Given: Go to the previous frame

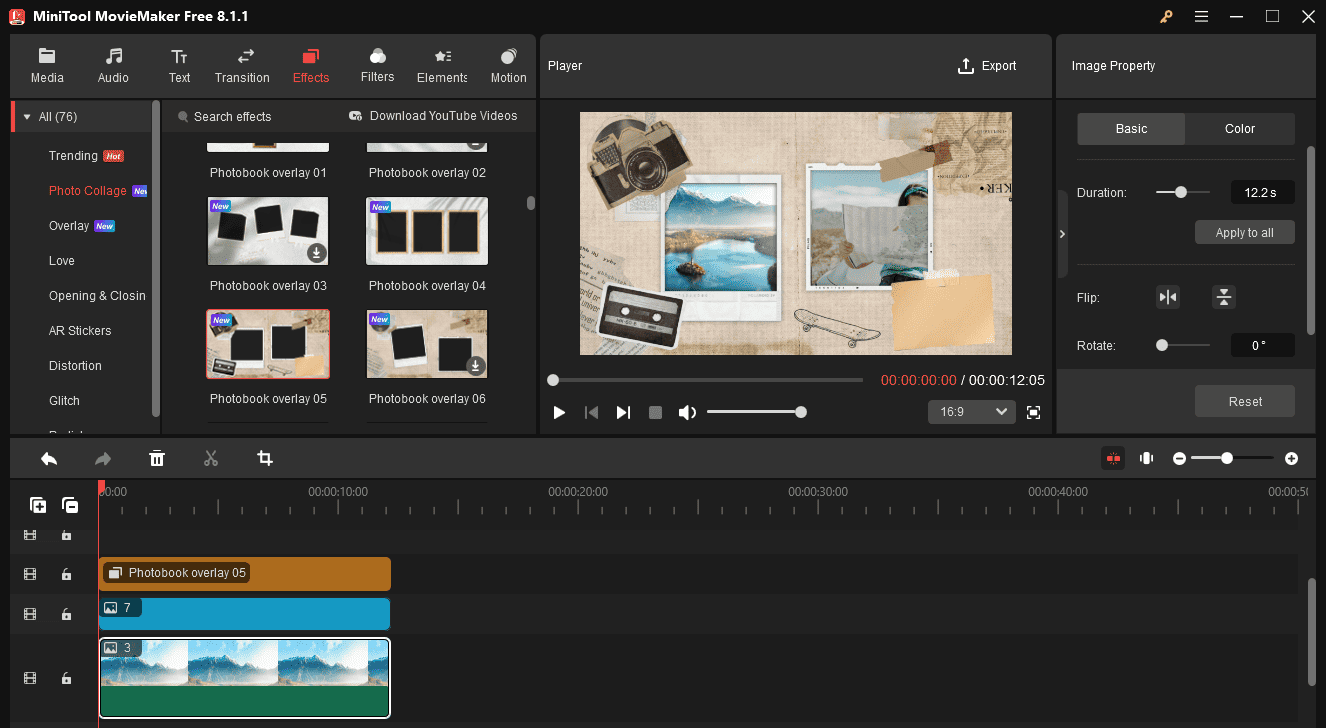Looking at the screenshot, I should pos(591,412).
